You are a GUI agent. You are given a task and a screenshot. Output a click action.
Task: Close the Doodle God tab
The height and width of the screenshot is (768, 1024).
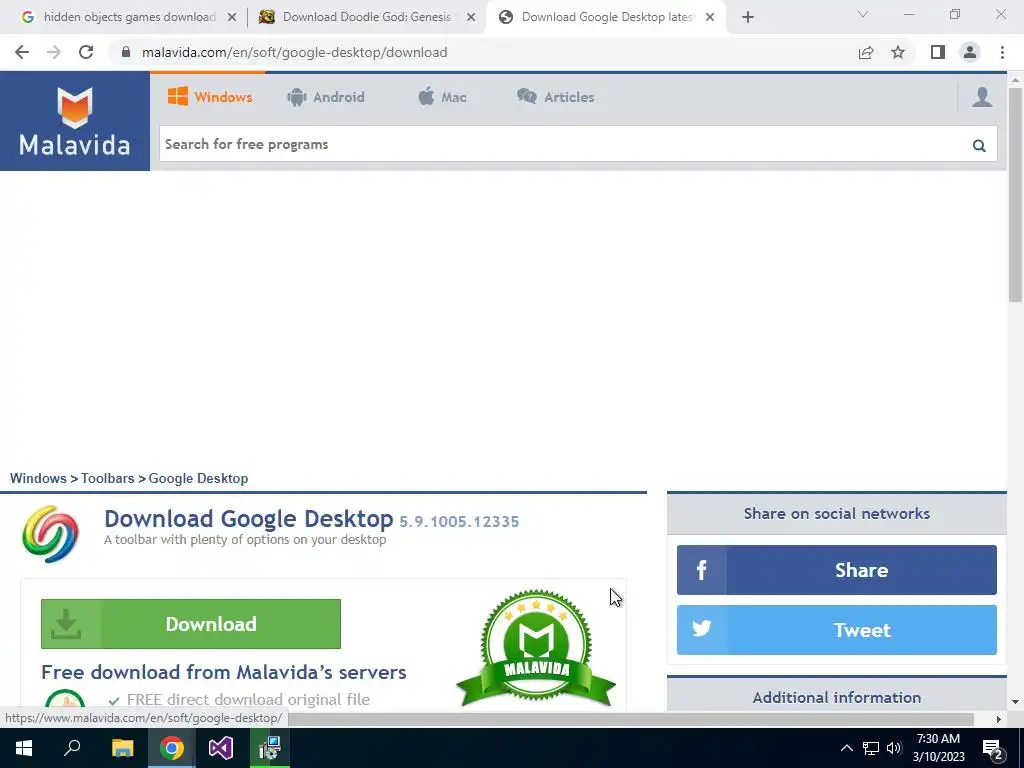coord(471,17)
